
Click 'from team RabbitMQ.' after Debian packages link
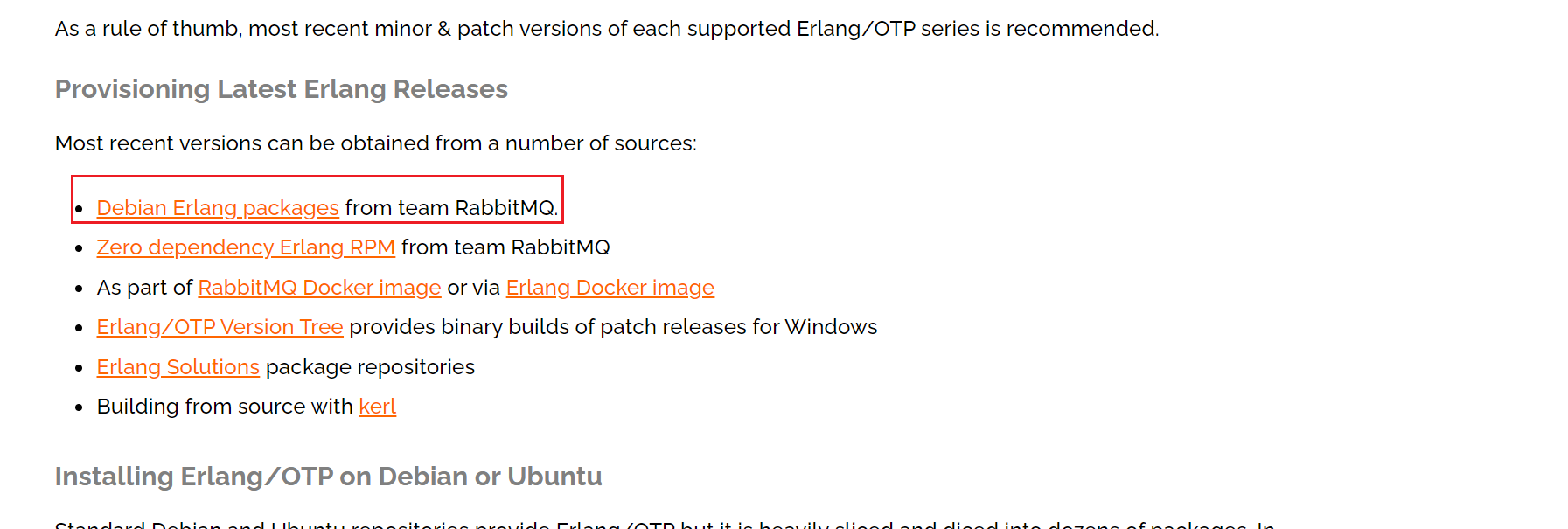coord(451,208)
